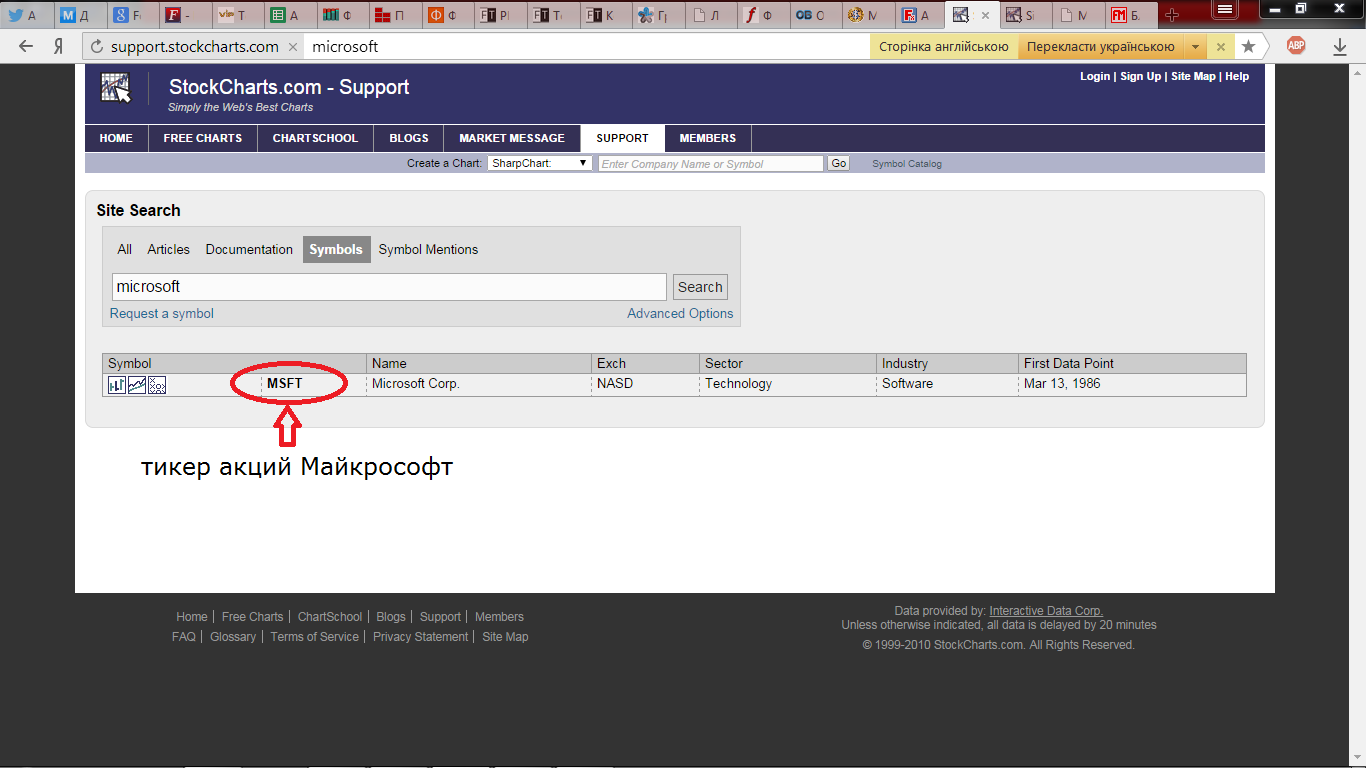Open the footer Members link
Image resolution: width=1366 pixels, height=768 pixels.
click(499, 617)
